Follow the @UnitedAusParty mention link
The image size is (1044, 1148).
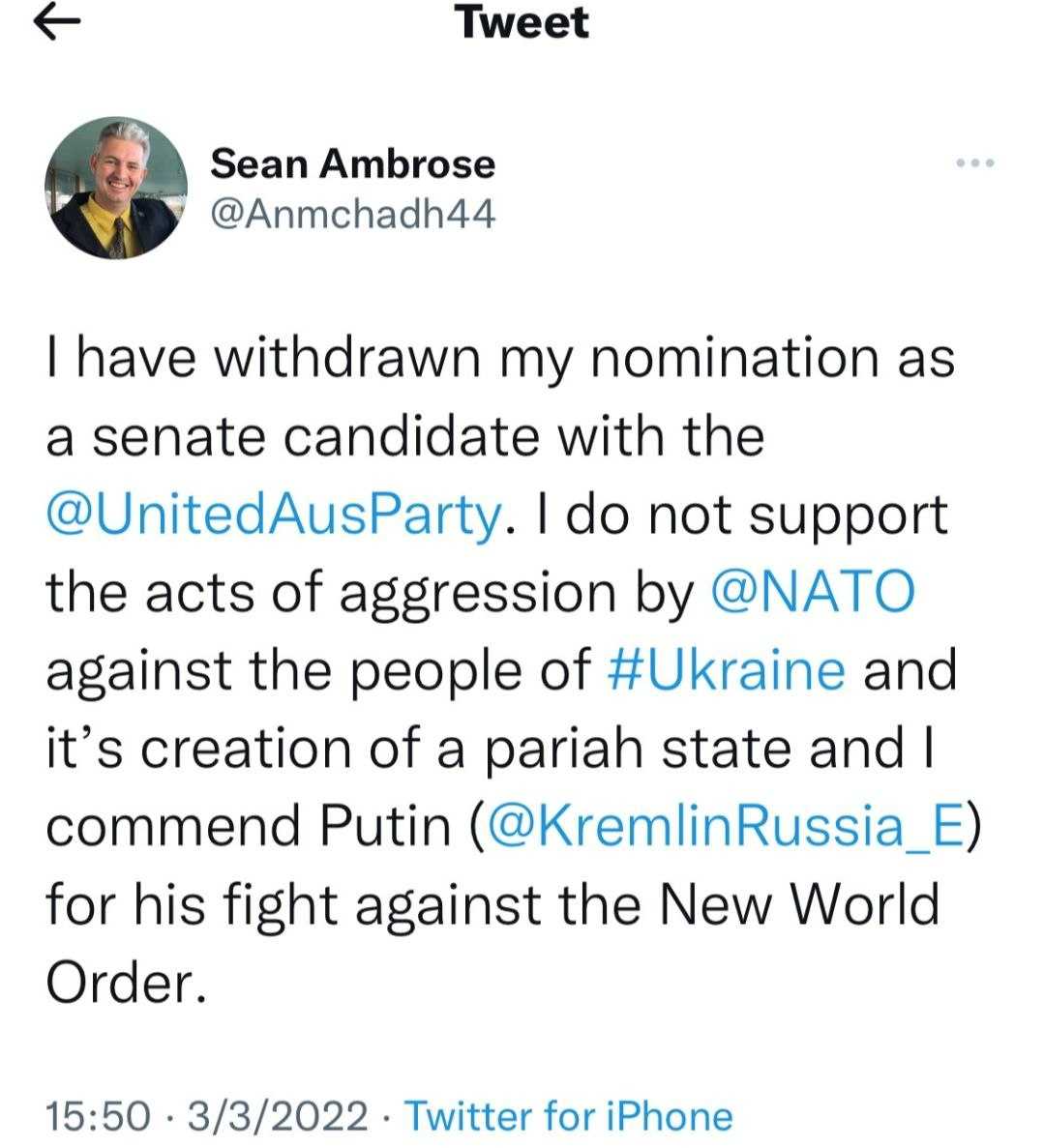(274, 515)
